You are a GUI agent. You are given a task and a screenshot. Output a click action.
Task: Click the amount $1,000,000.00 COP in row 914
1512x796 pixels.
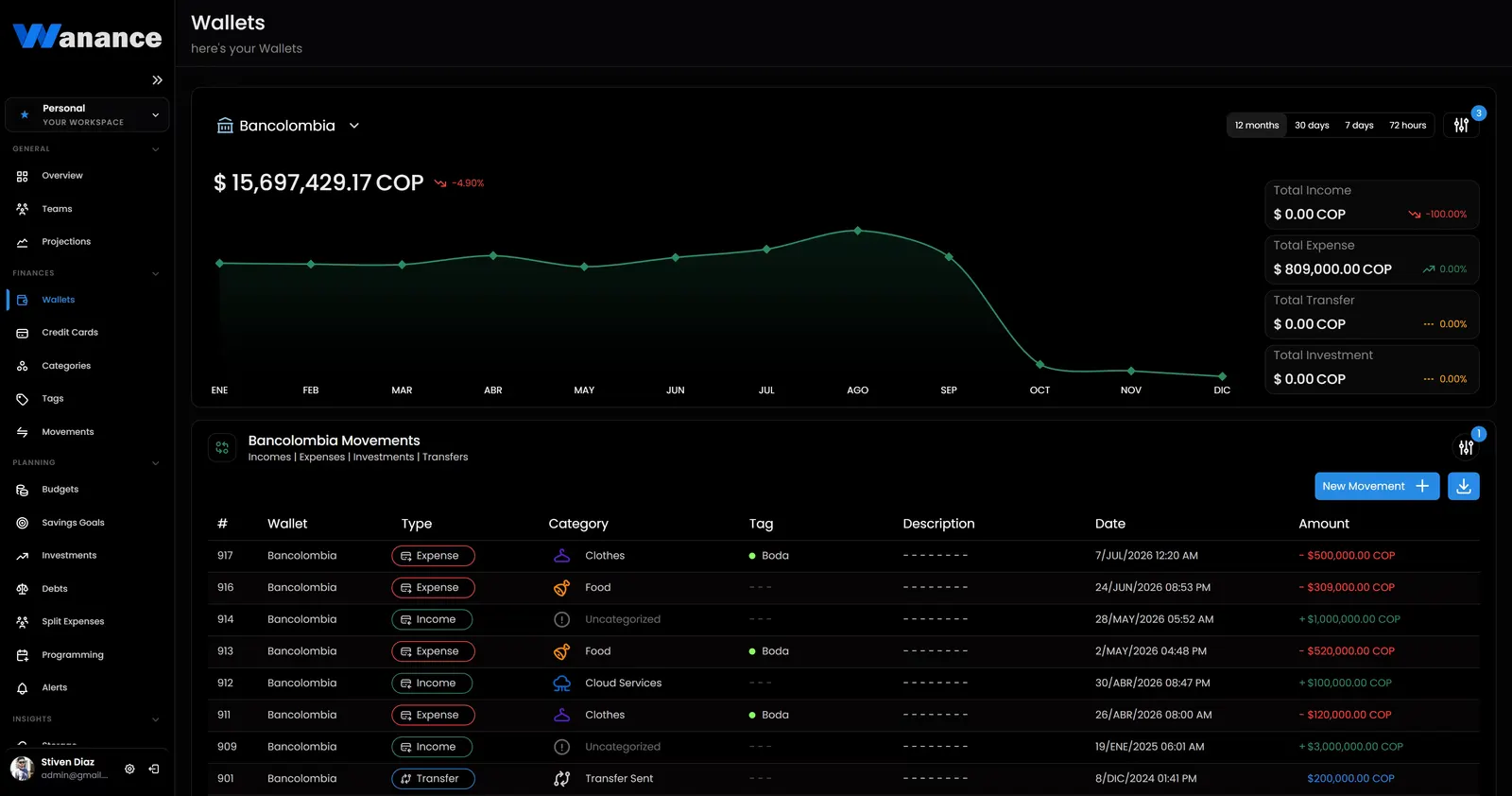tap(1349, 619)
